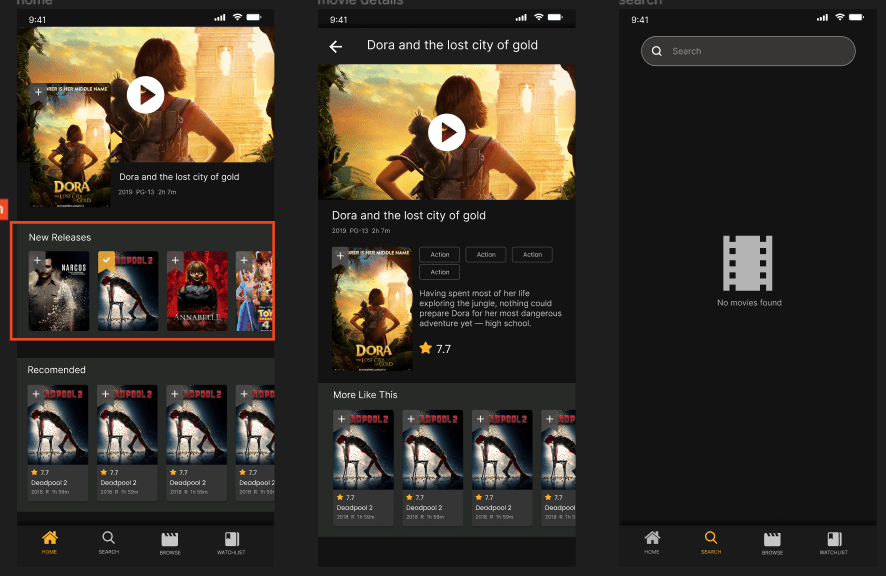Add Annabelle to watchlist with plus badge
This screenshot has width=886, height=576.
click(175, 260)
